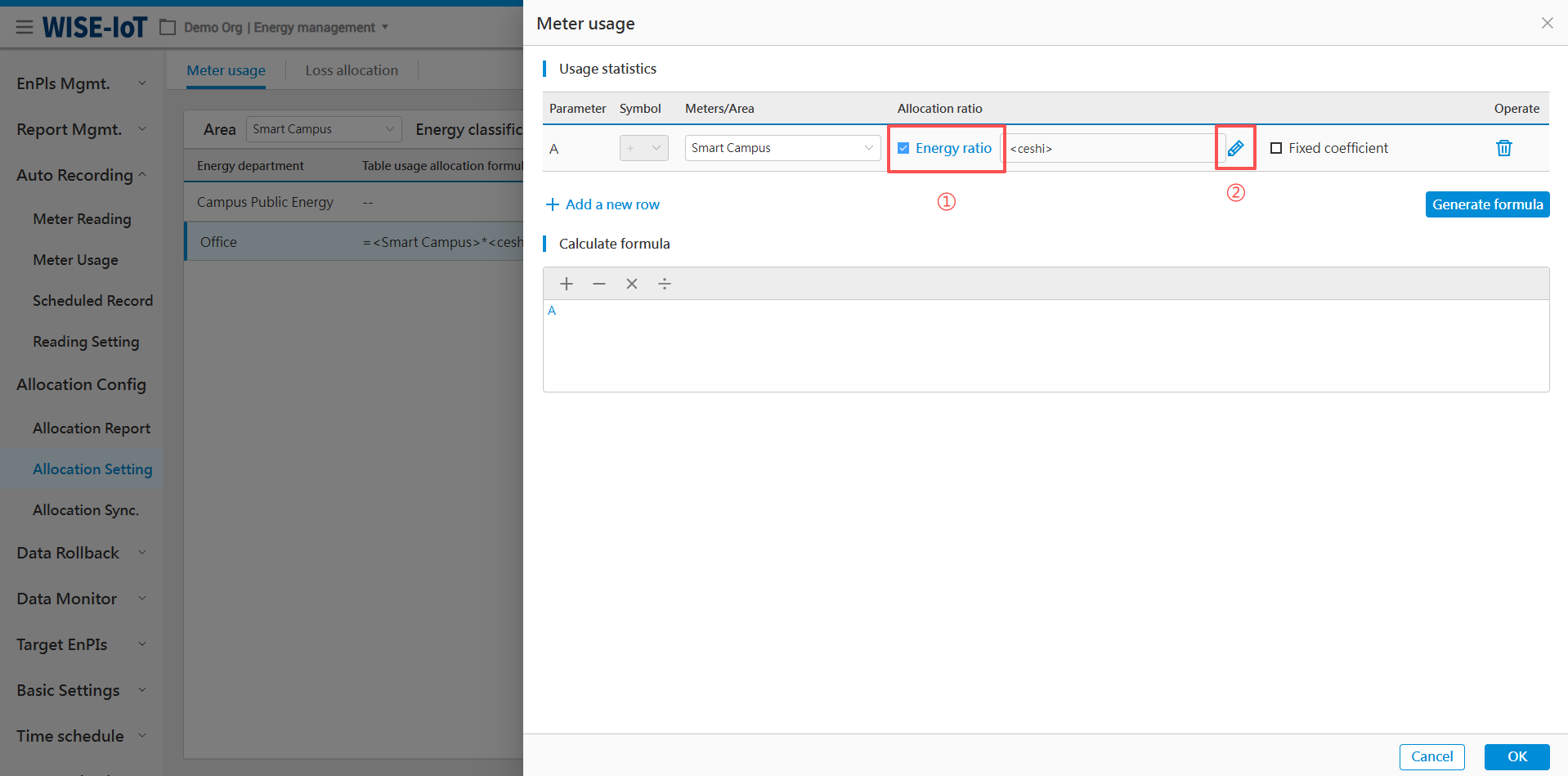Enable the Fixed coefficient checkbox
The height and width of the screenshot is (776, 1568).
1276,148
